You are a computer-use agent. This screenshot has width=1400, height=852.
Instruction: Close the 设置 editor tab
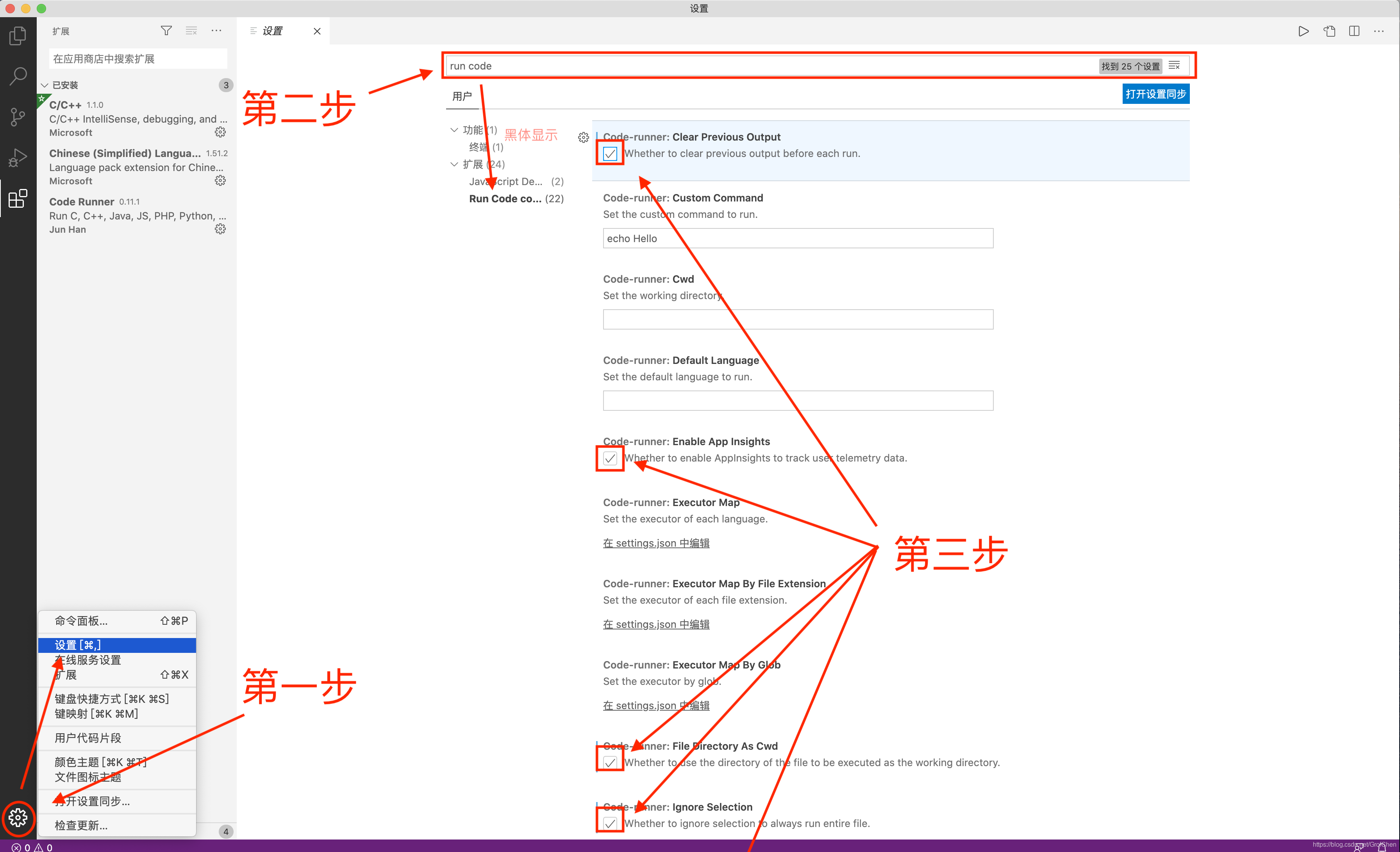(x=317, y=31)
